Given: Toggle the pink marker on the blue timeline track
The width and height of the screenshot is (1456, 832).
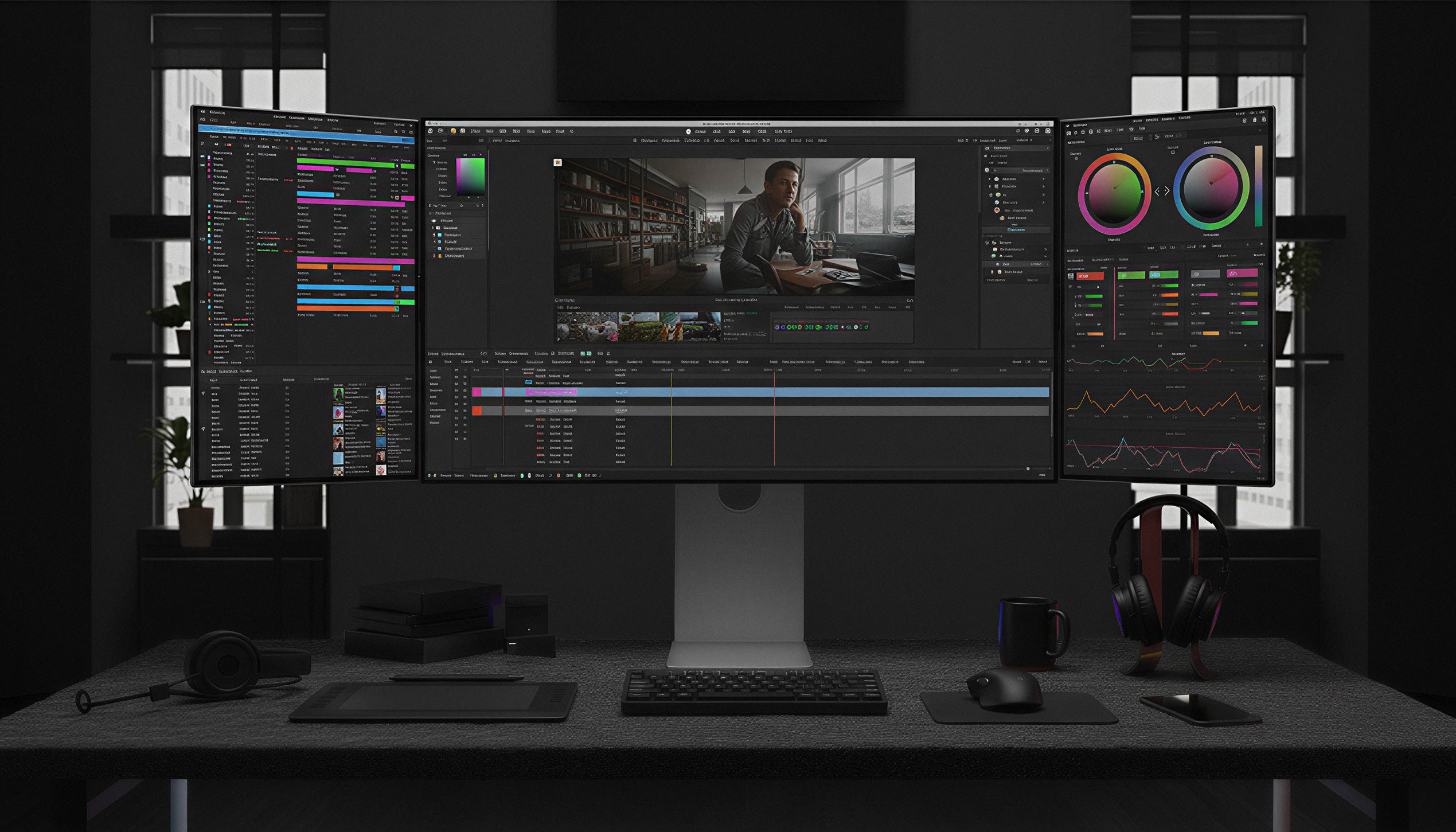Looking at the screenshot, I should (477, 392).
